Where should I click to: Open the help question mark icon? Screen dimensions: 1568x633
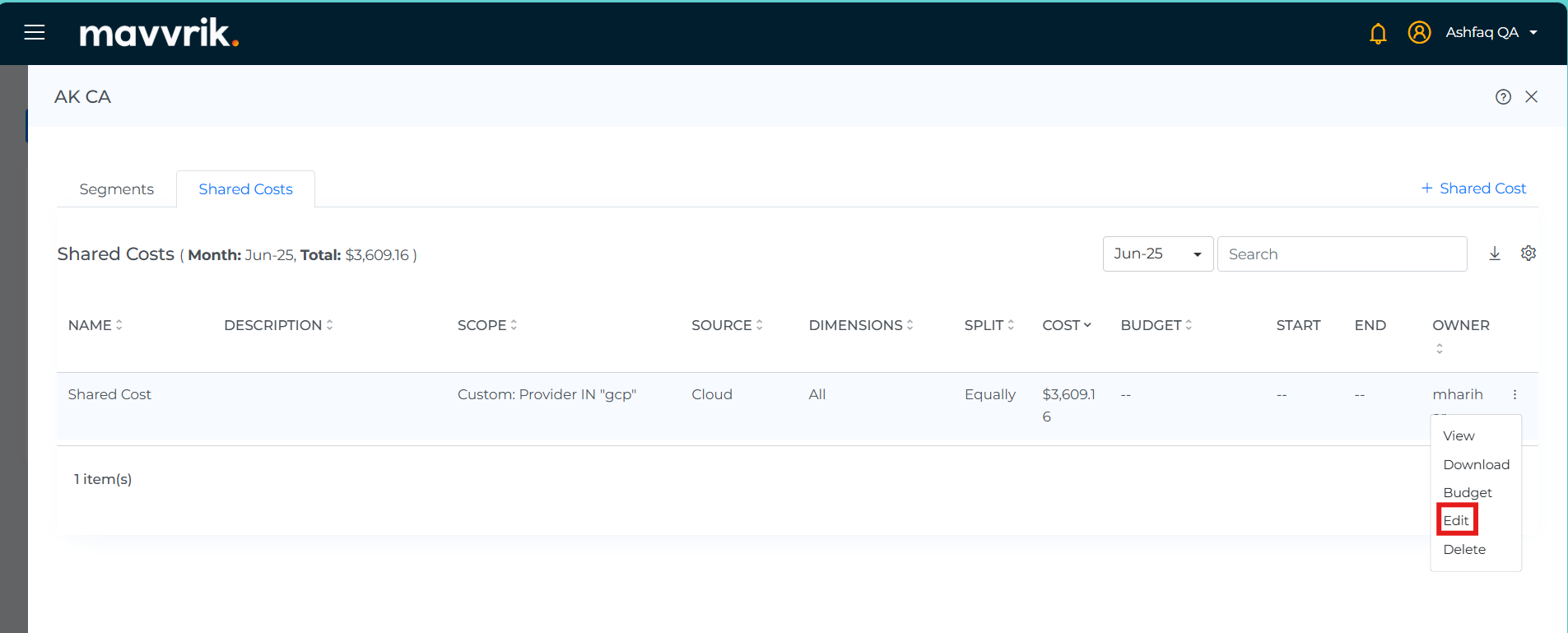[x=1503, y=96]
